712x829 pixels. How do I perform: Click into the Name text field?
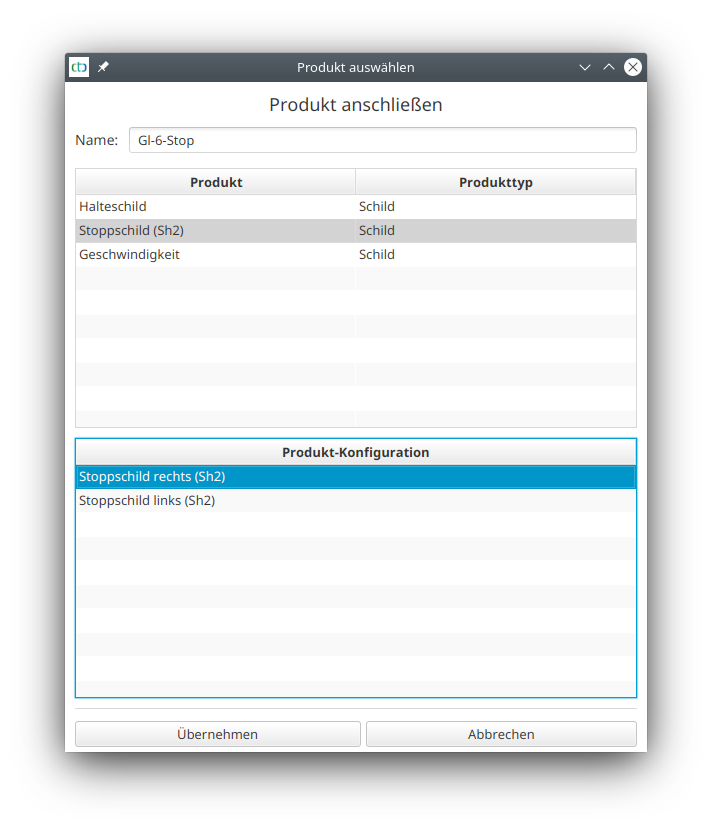[x=382, y=140]
